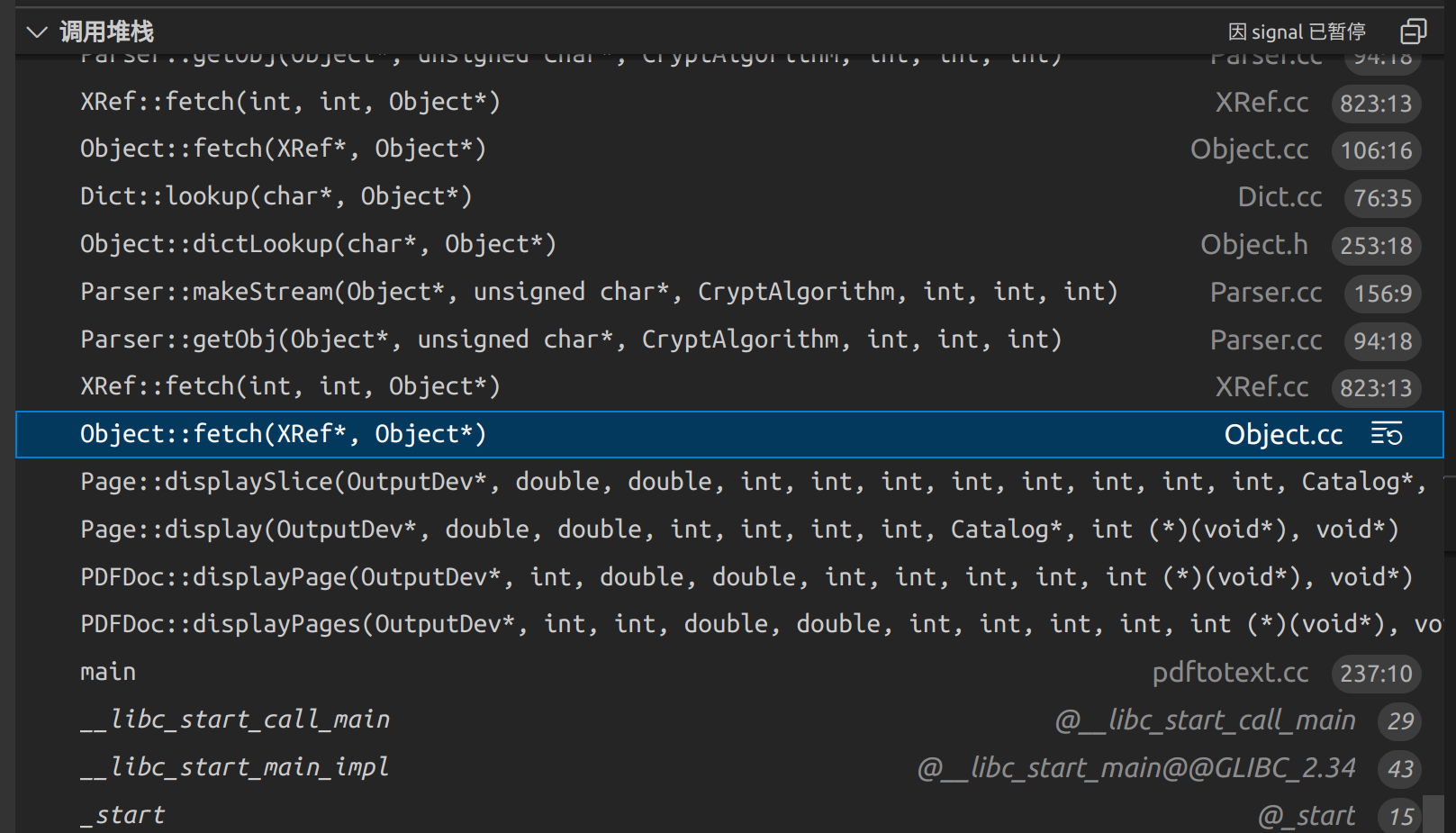The image size is (1456, 833).
Task: Click the Restart Frame icon on the selected Object::fetch frame
Action: click(1387, 434)
